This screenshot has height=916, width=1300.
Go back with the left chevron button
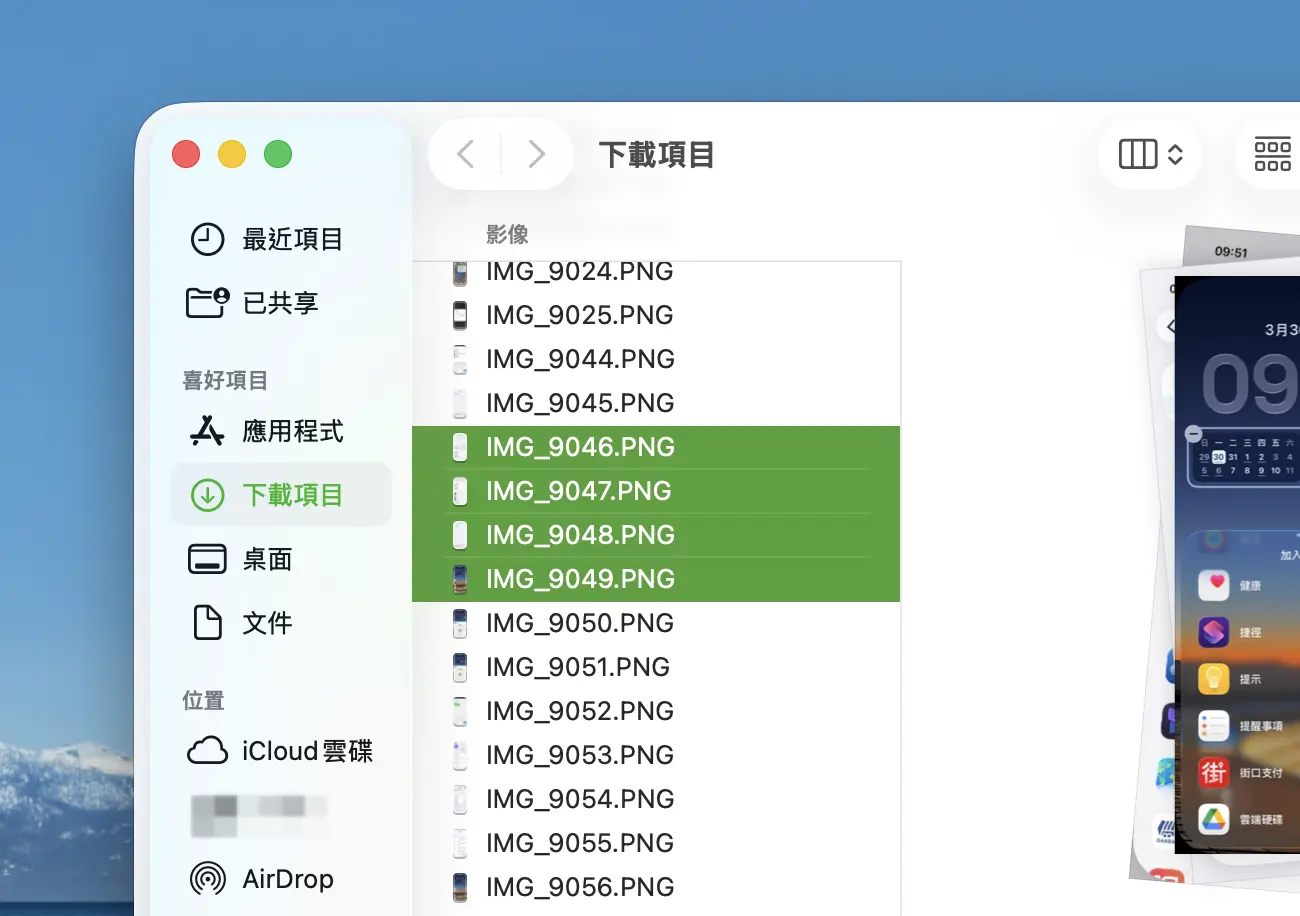click(465, 154)
